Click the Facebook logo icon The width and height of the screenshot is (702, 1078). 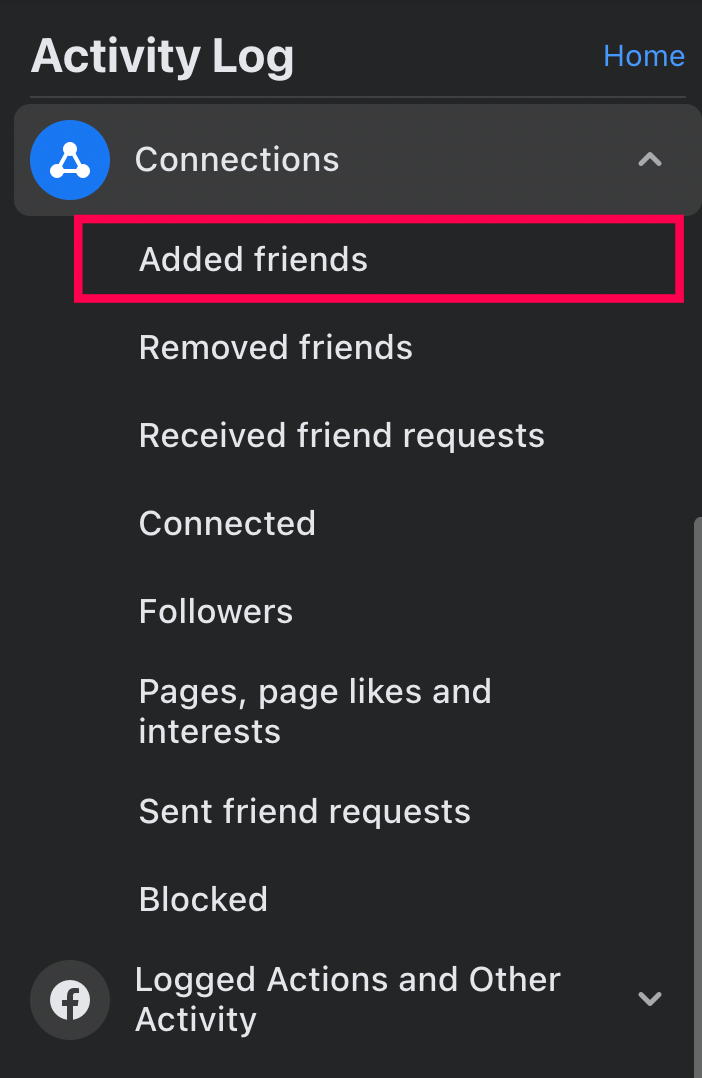click(x=69, y=1000)
